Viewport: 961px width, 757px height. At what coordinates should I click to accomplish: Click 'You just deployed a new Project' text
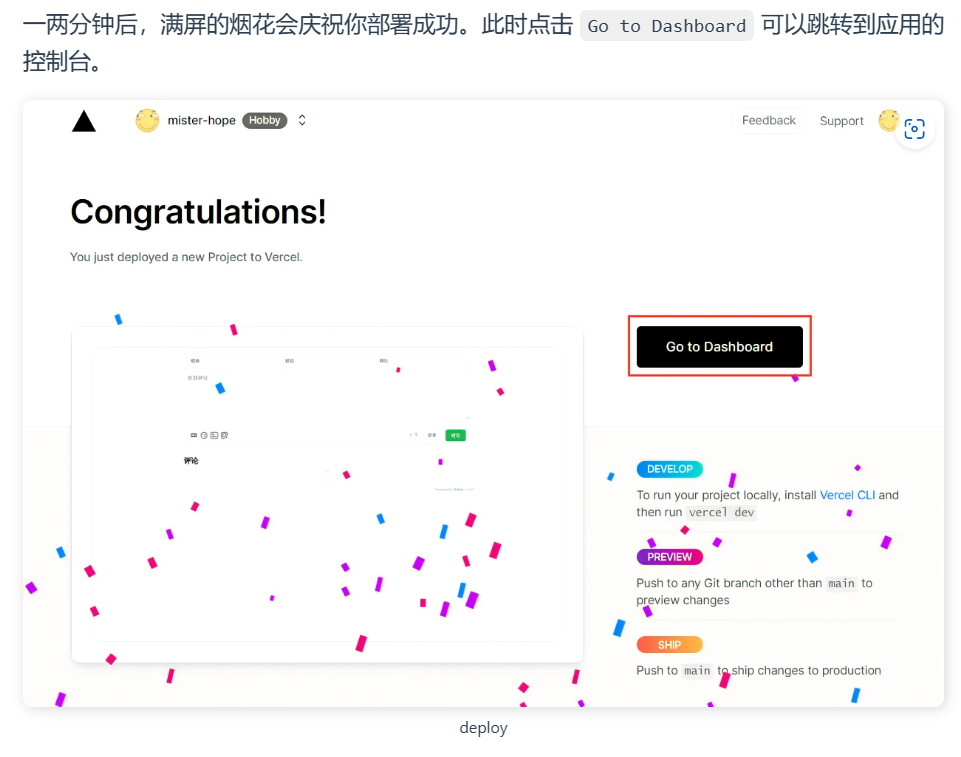[x=186, y=257]
